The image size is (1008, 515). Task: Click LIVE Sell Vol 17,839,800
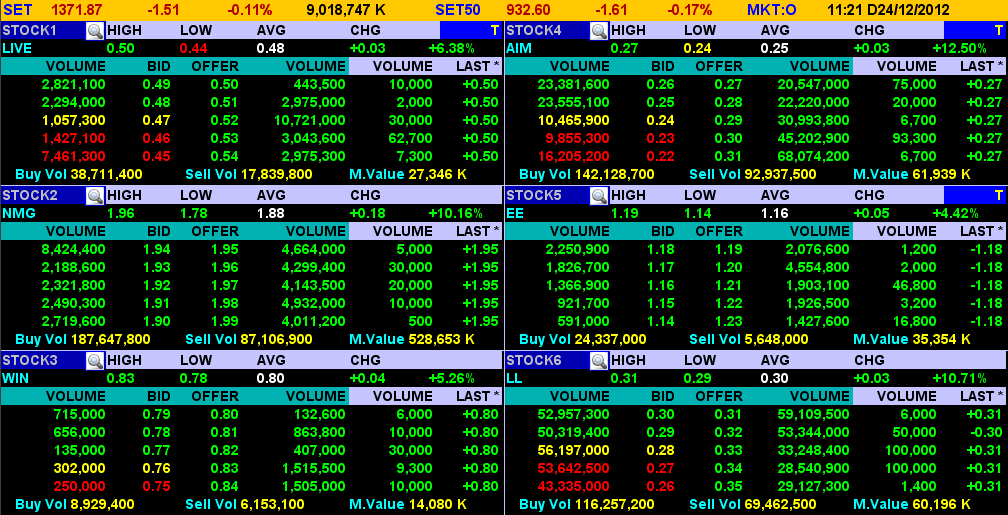(249, 174)
